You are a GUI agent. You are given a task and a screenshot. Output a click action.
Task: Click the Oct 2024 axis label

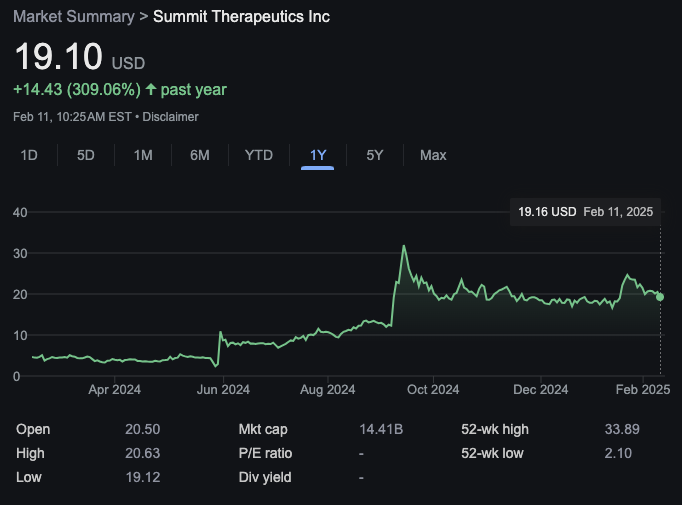click(433, 390)
